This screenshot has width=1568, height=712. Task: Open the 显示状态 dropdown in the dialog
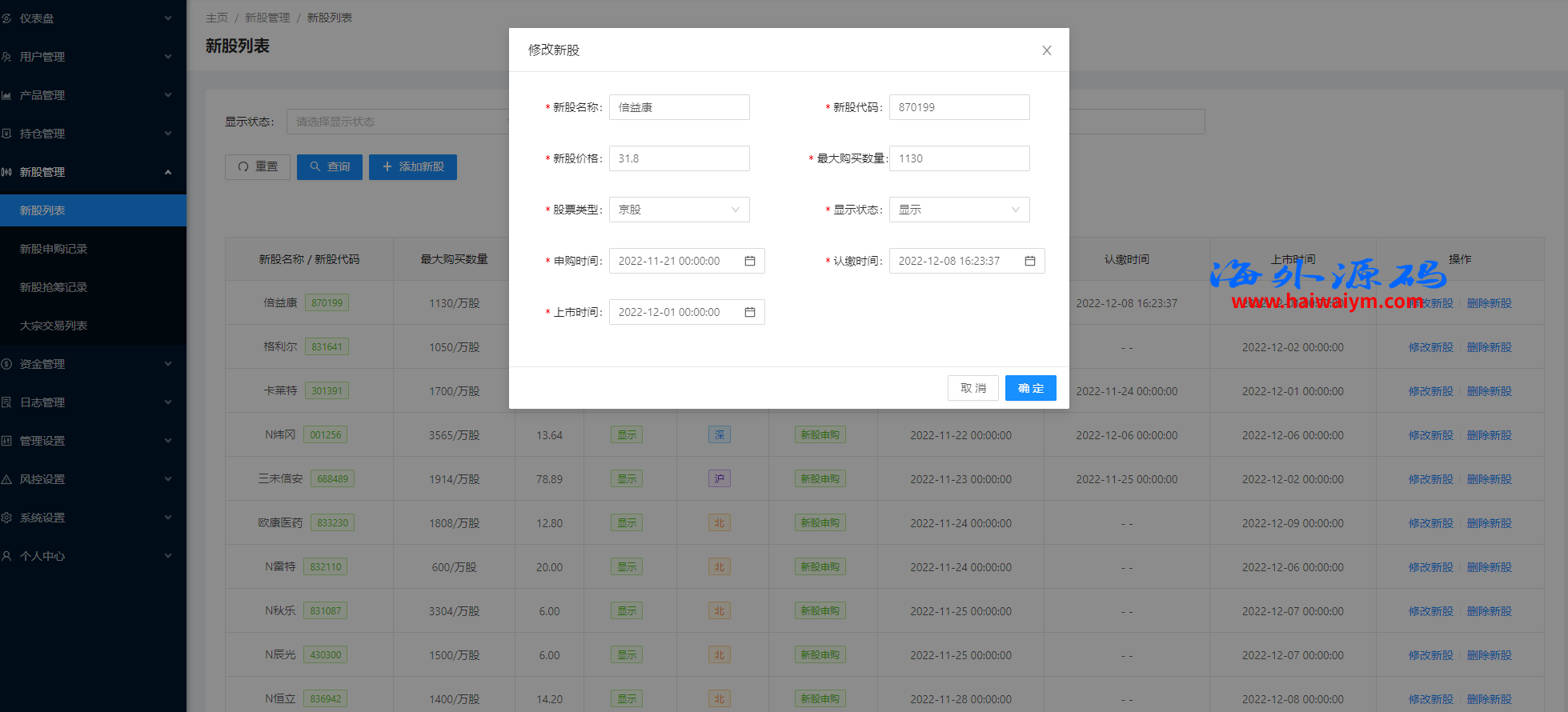tap(959, 210)
